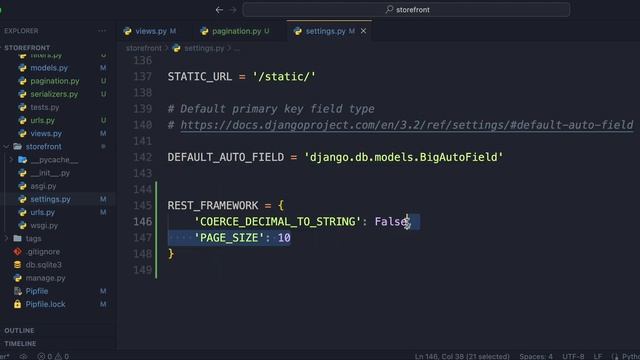The height and width of the screenshot is (360, 640).
Task: Click line number 146 in gutter
Action: (x=142, y=222)
